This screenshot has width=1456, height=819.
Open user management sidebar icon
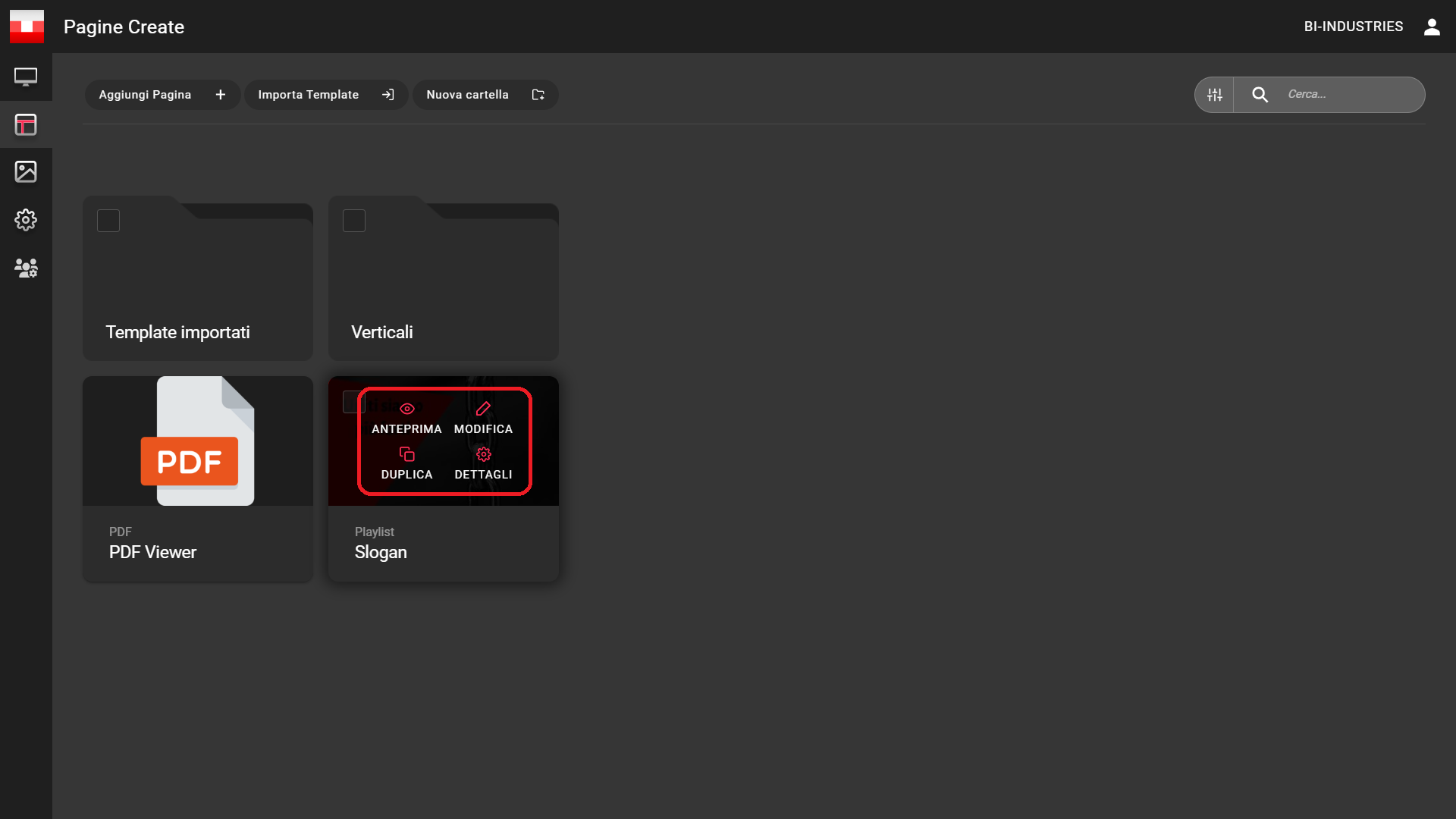coord(26,268)
